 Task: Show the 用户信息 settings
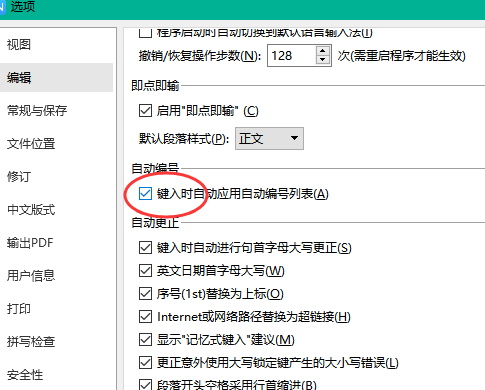[x=31, y=275]
